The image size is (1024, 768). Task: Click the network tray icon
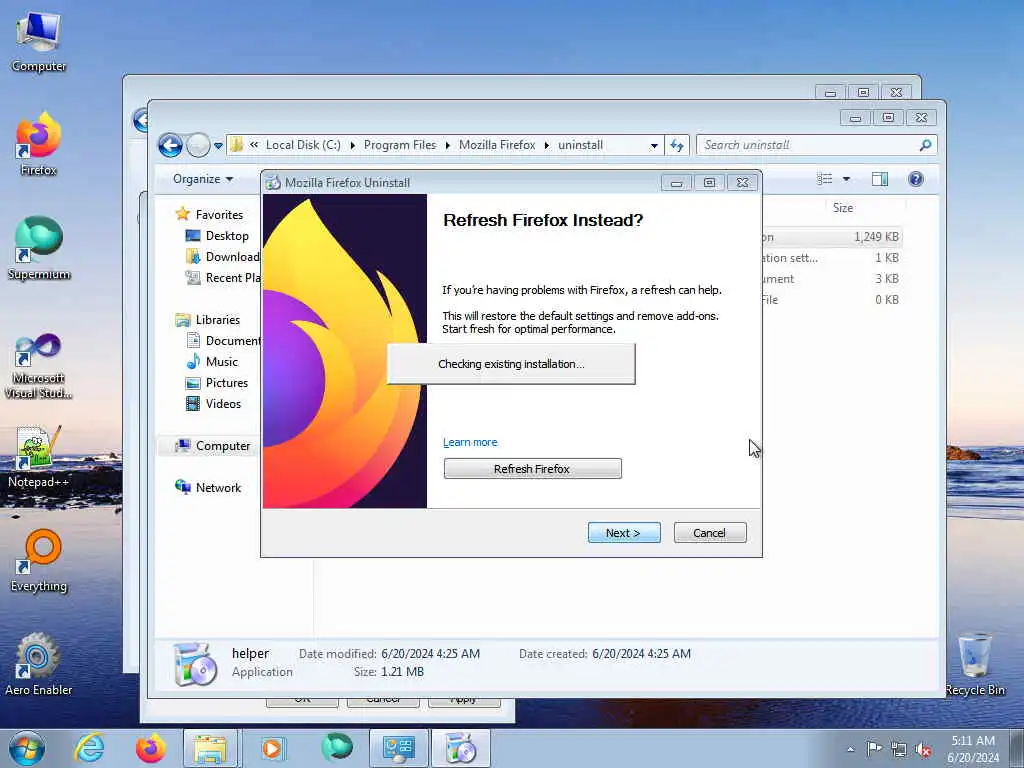pyautogui.click(x=899, y=749)
